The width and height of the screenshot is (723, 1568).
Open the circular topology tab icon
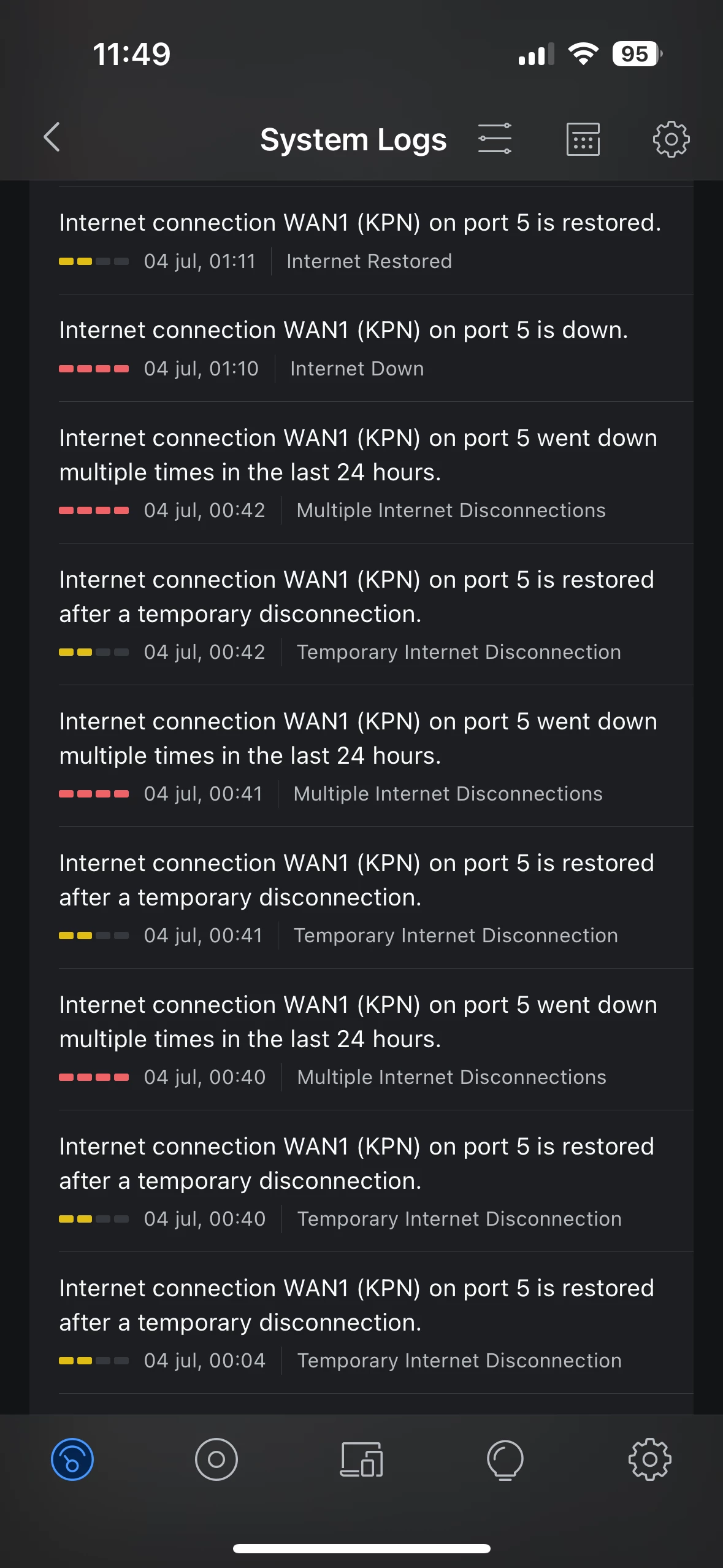216,1459
